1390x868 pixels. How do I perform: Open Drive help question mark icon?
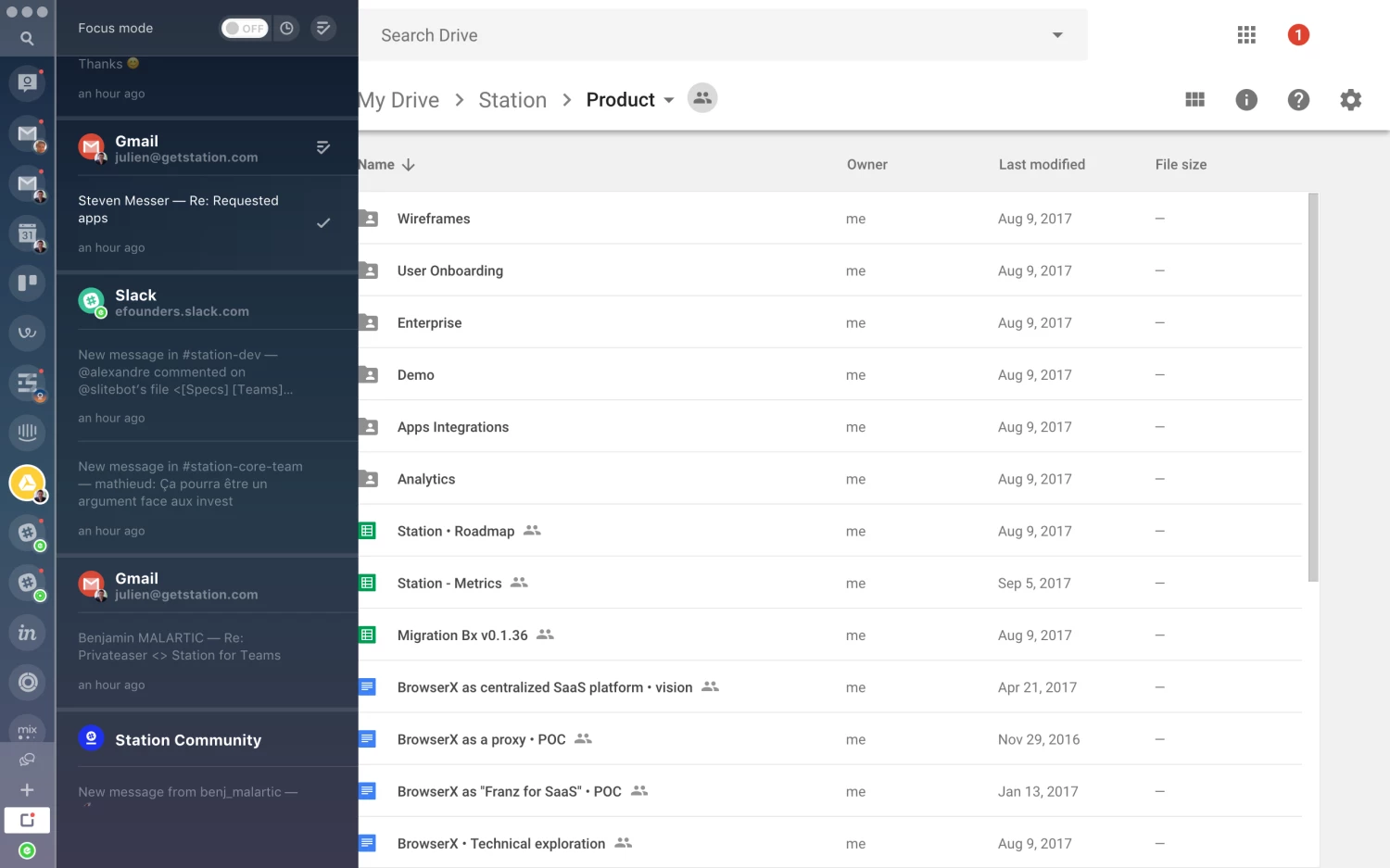[1298, 100]
